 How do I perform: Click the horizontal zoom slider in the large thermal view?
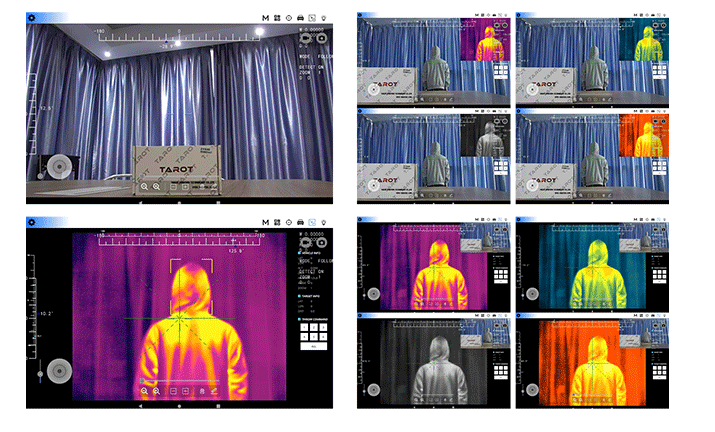click(x=179, y=380)
